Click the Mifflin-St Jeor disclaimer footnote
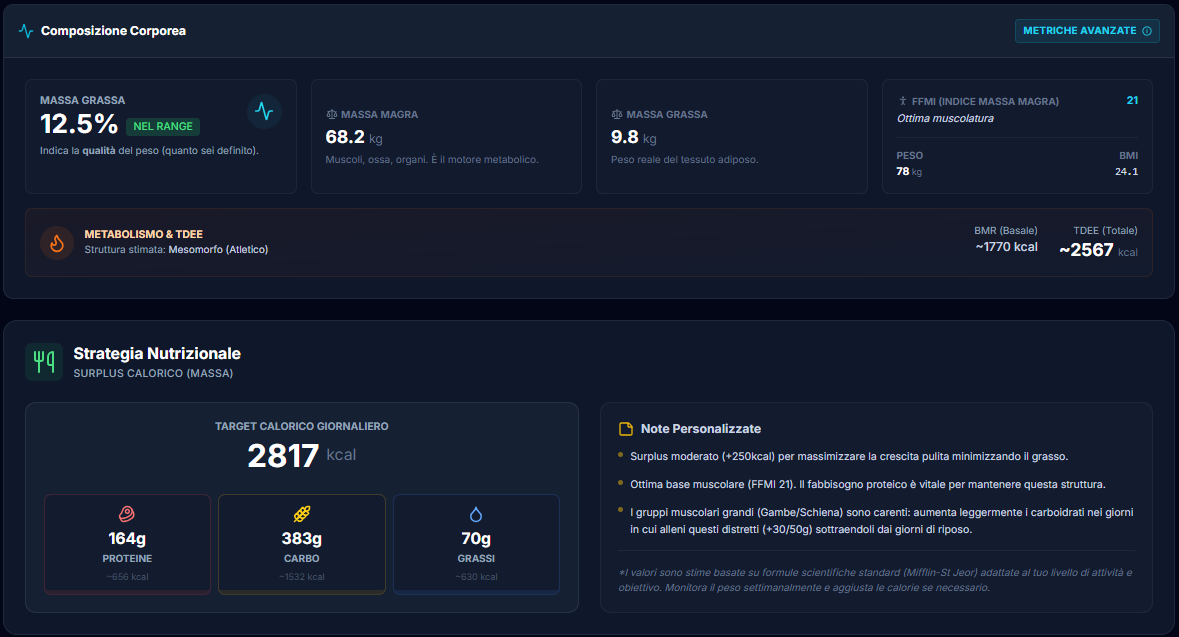 875,580
